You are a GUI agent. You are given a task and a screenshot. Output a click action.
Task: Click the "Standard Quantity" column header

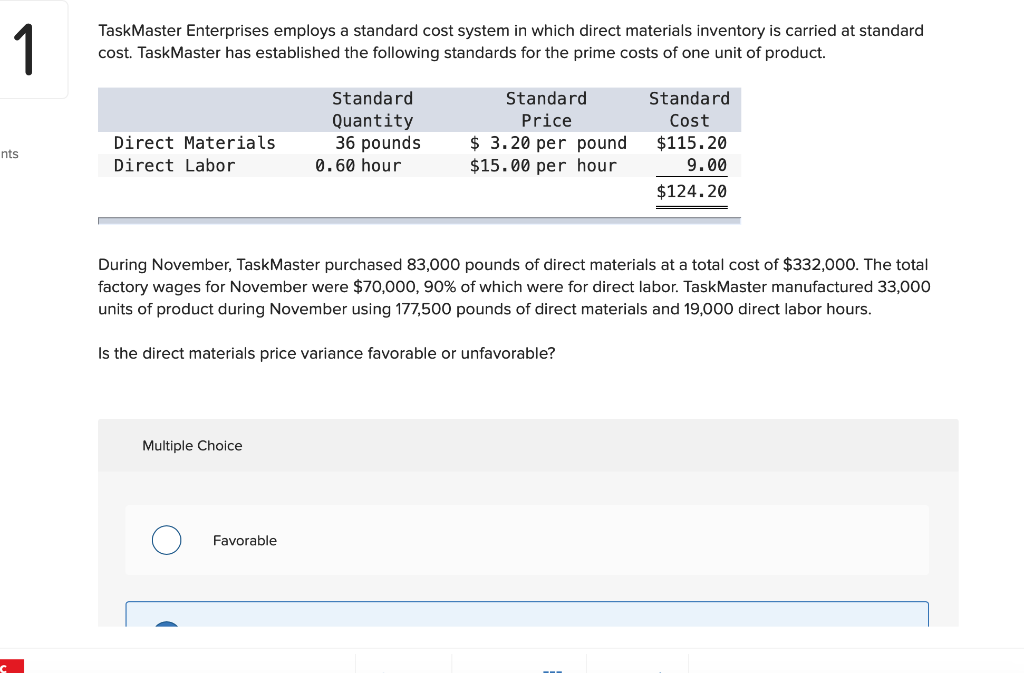click(372, 110)
